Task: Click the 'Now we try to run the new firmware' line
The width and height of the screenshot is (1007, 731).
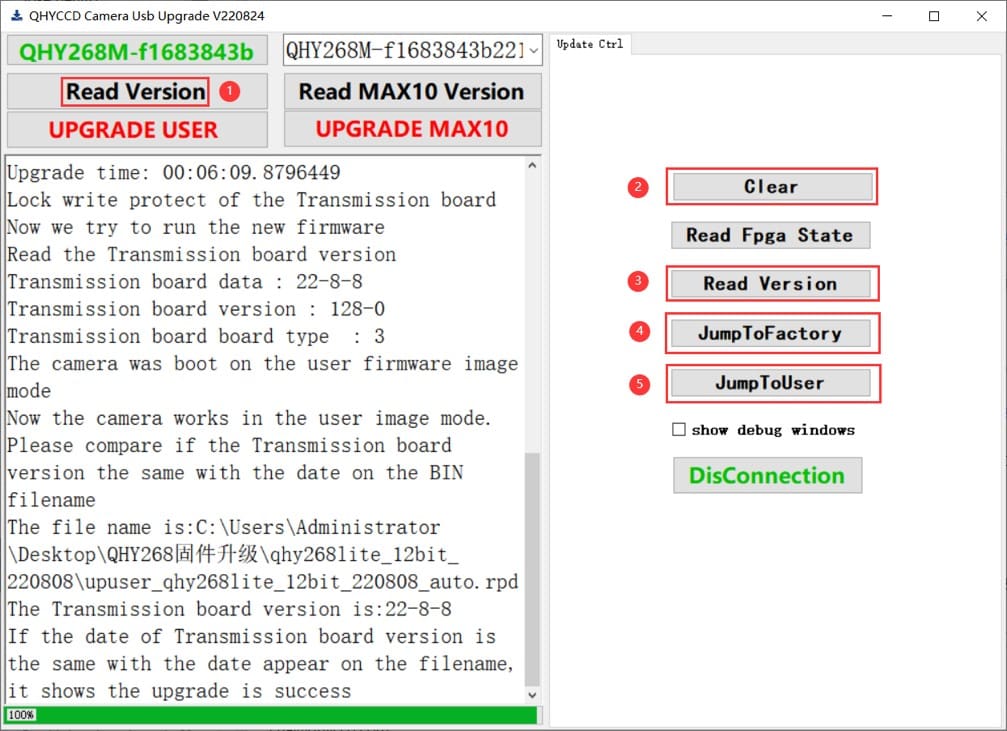Action: tap(196, 227)
